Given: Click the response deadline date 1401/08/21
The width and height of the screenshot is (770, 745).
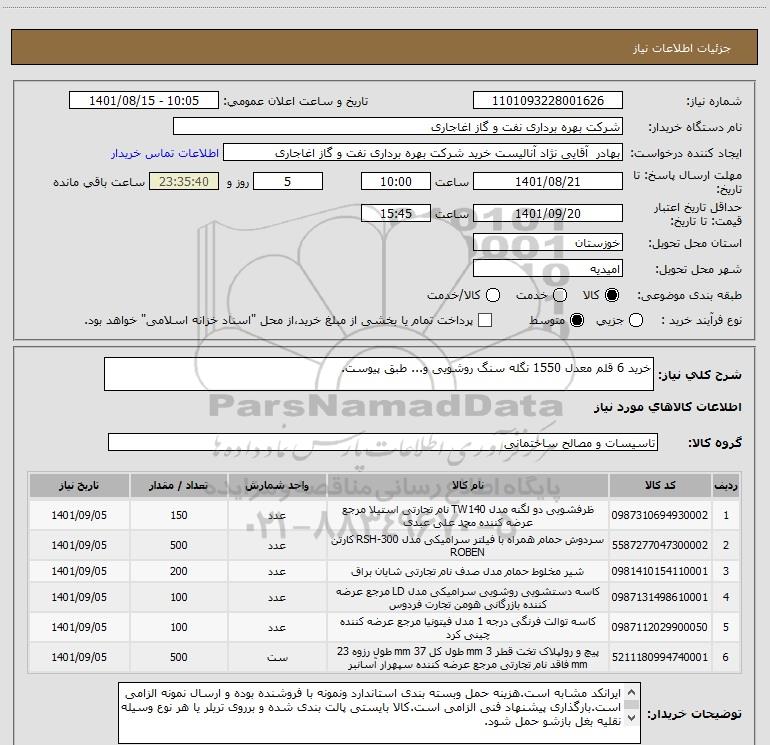Looking at the screenshot, I should point(548,181).
